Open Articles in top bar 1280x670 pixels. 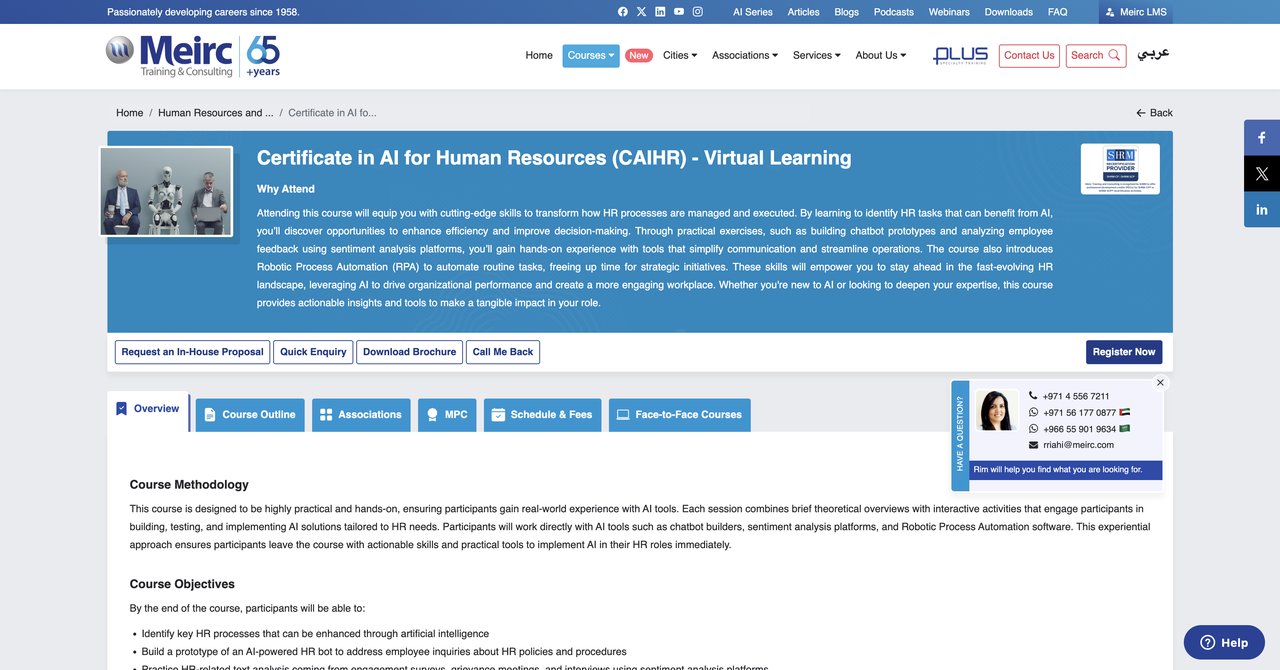[x=804, y=12]
